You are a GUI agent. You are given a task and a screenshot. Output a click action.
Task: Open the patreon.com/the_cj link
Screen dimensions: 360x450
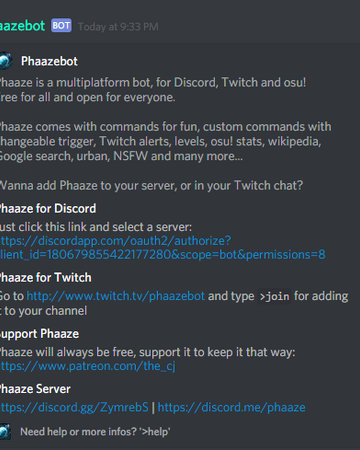88,366
